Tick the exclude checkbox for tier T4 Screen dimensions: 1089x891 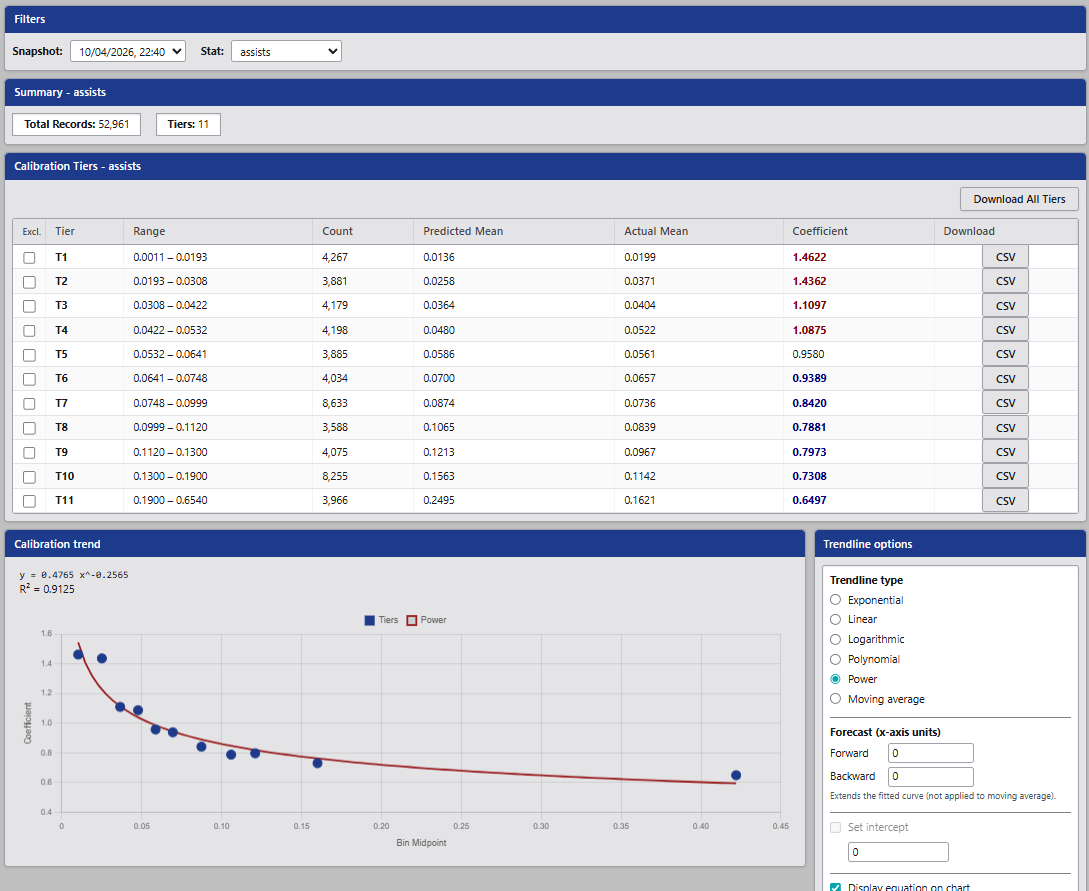(29, 331)
